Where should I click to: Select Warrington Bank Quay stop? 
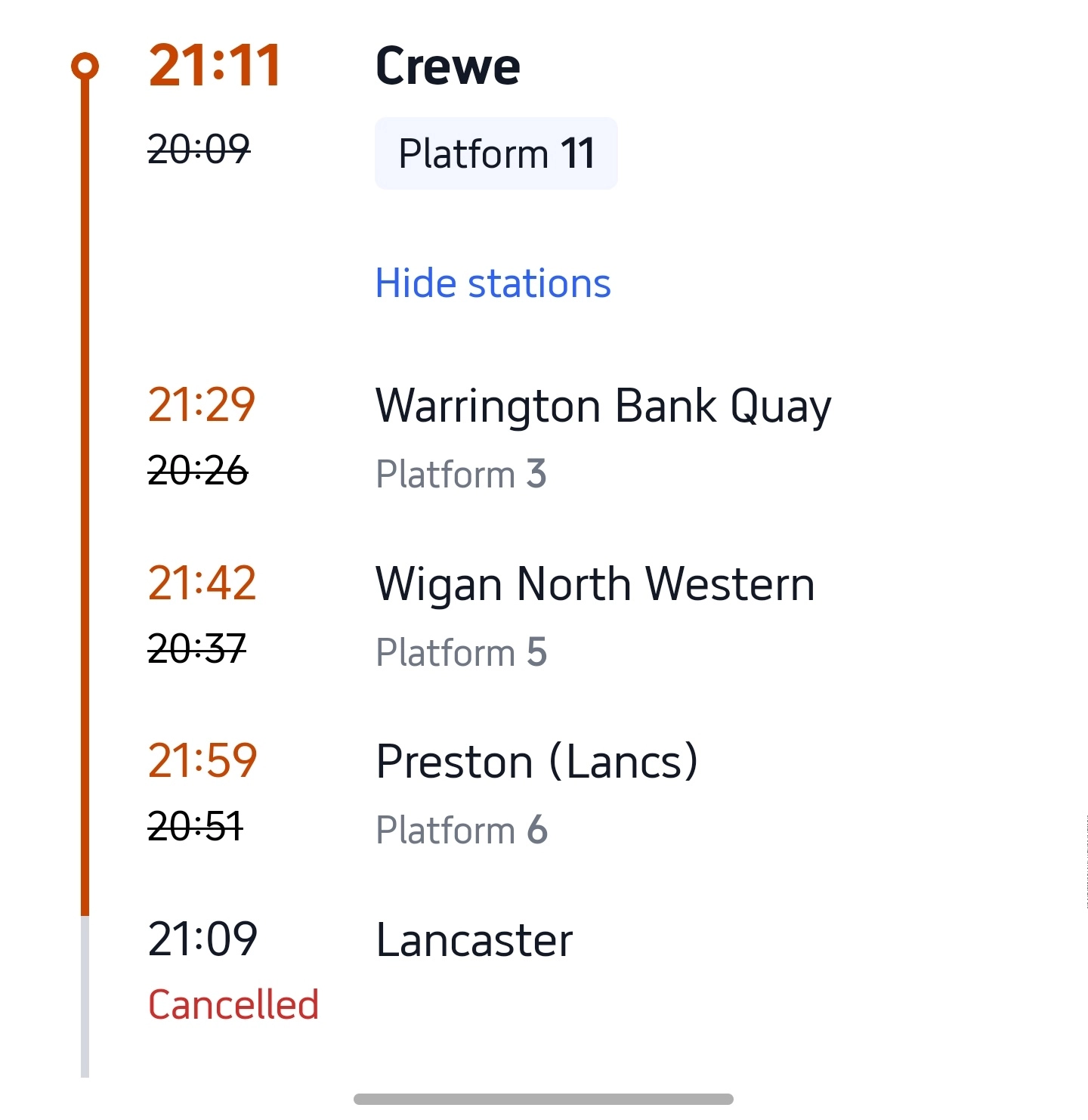(603, 407)
